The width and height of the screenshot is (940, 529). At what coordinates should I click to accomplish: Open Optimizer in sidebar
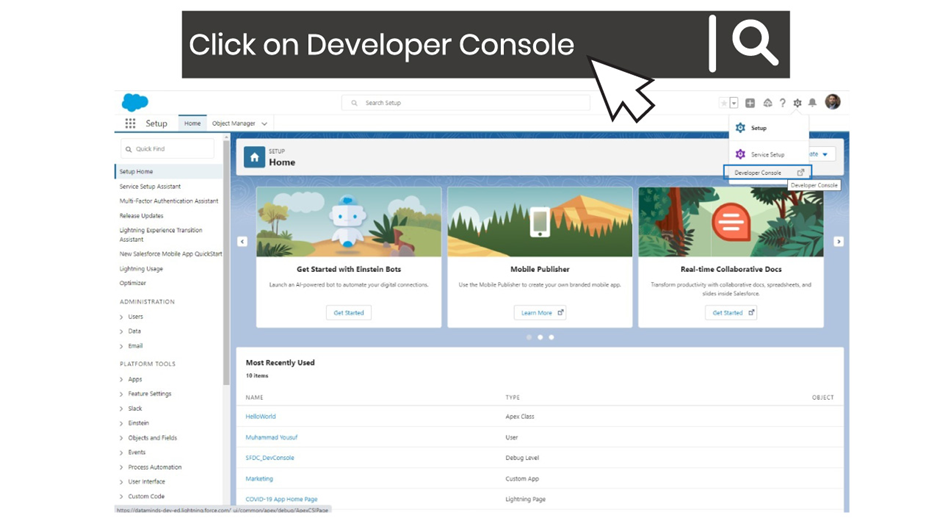coord(132,283)
